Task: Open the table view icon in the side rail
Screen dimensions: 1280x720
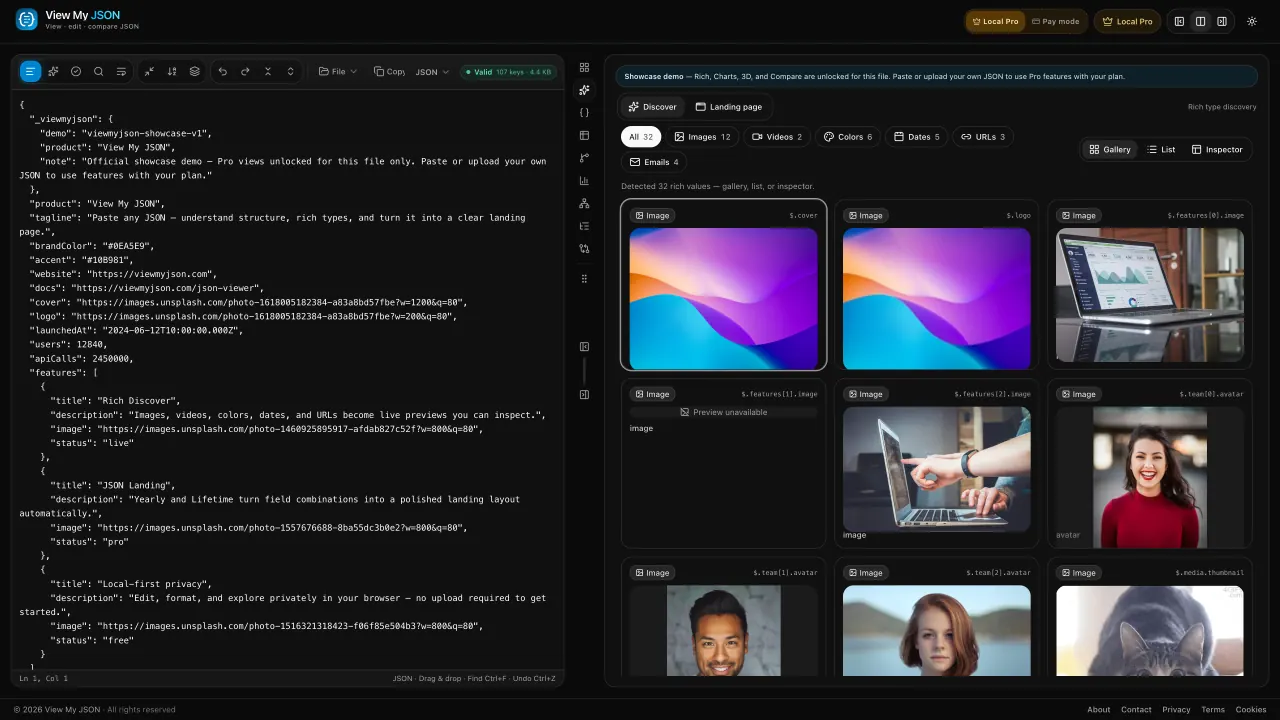Action: (584, 135)
